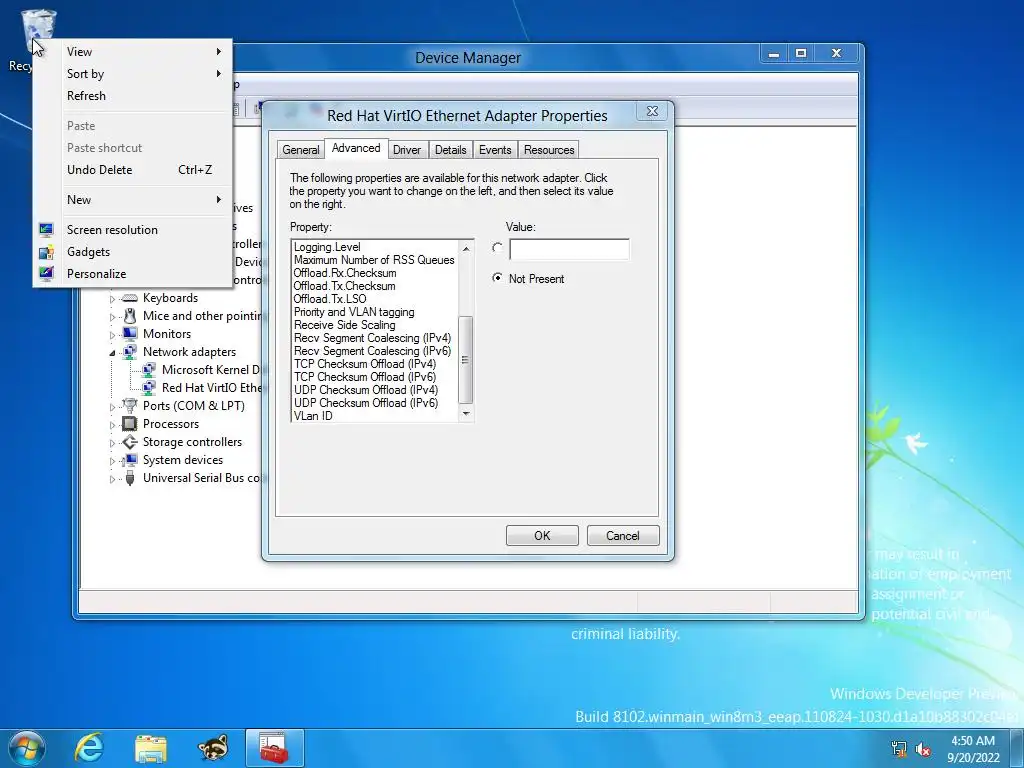Click the Universal Serial Bus icon
Screen dimensions: 1024x768
130,478
